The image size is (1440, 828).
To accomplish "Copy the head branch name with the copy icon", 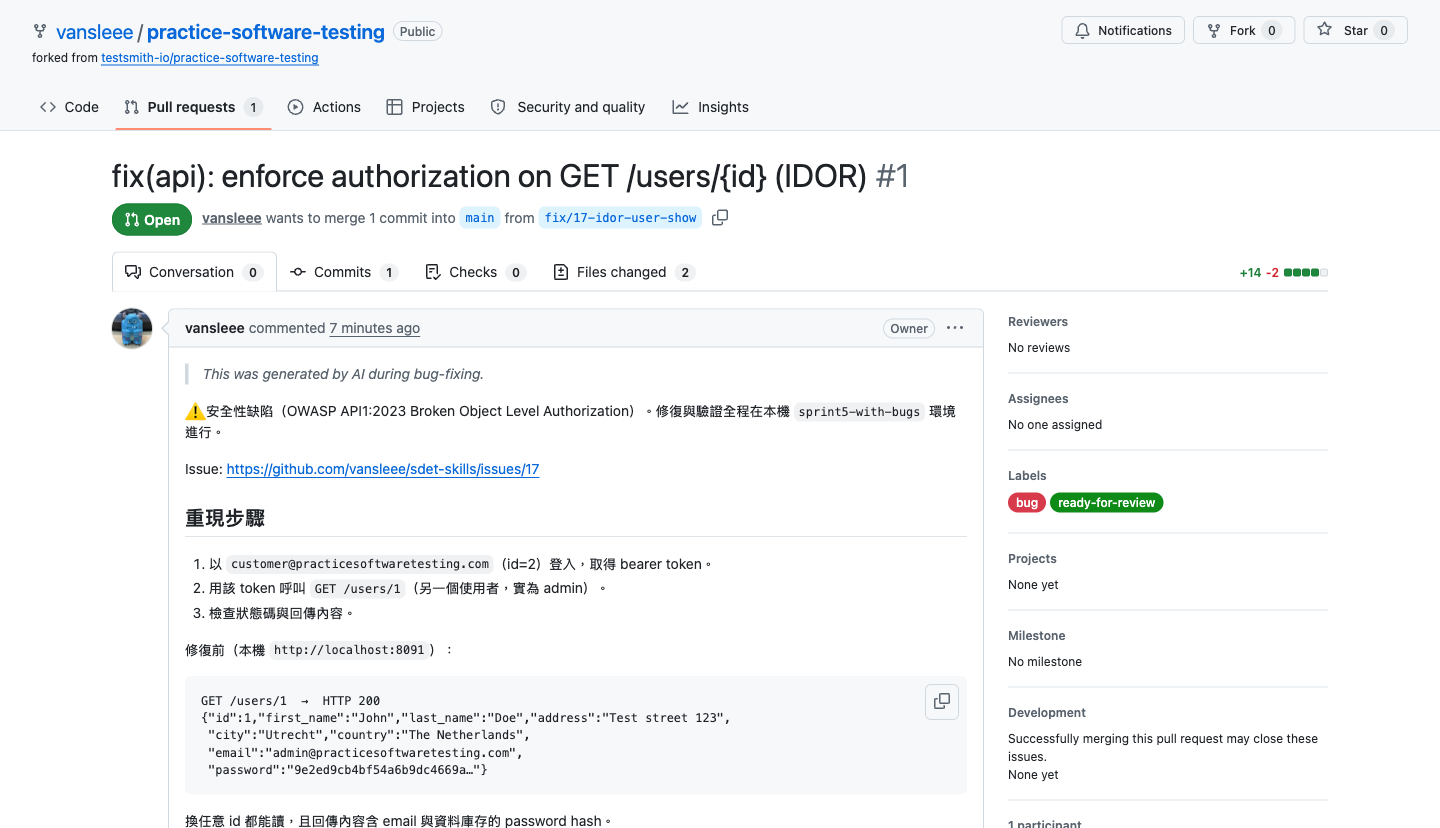I will 720,218.
